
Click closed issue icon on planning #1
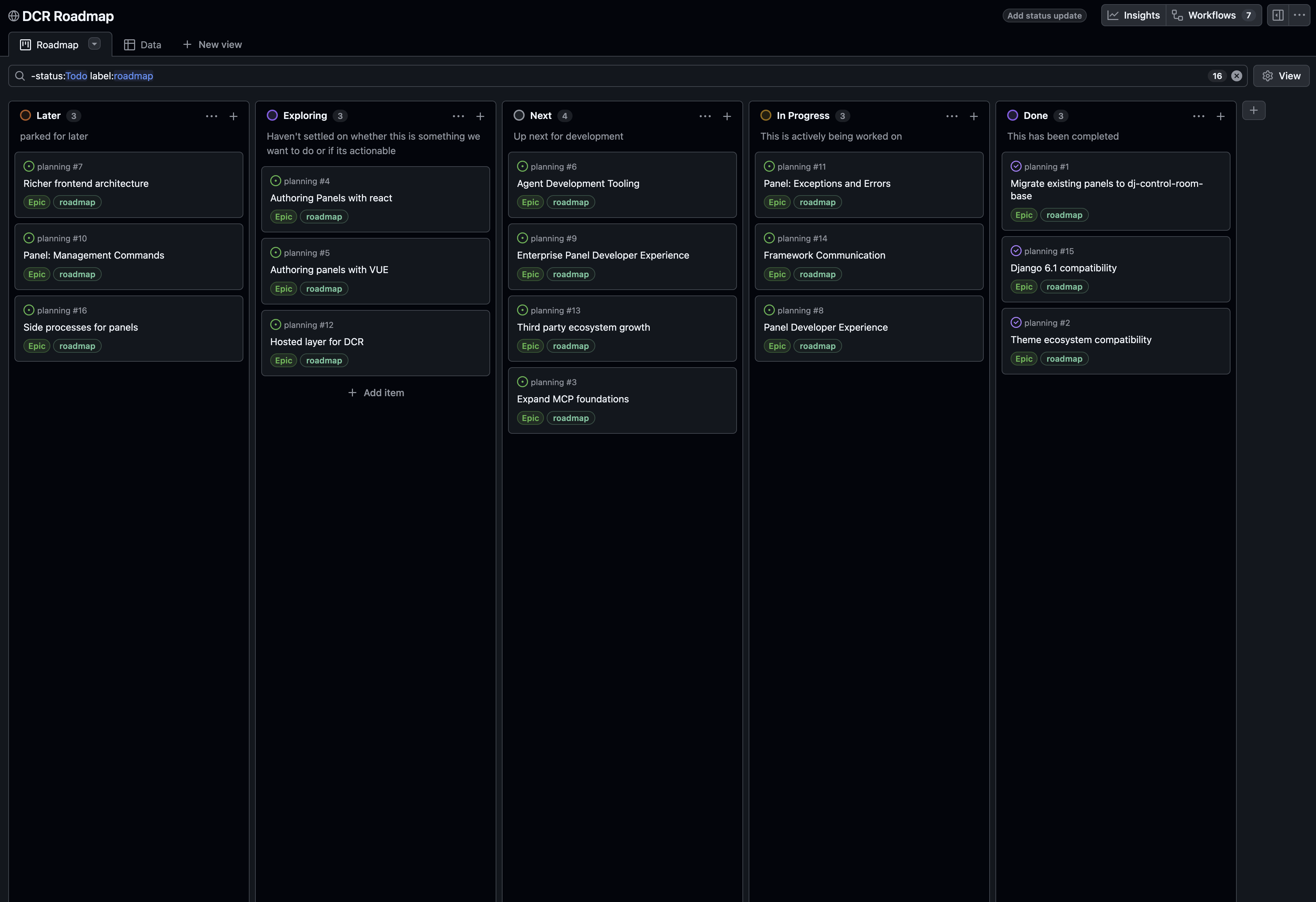tap(1016, 166)
